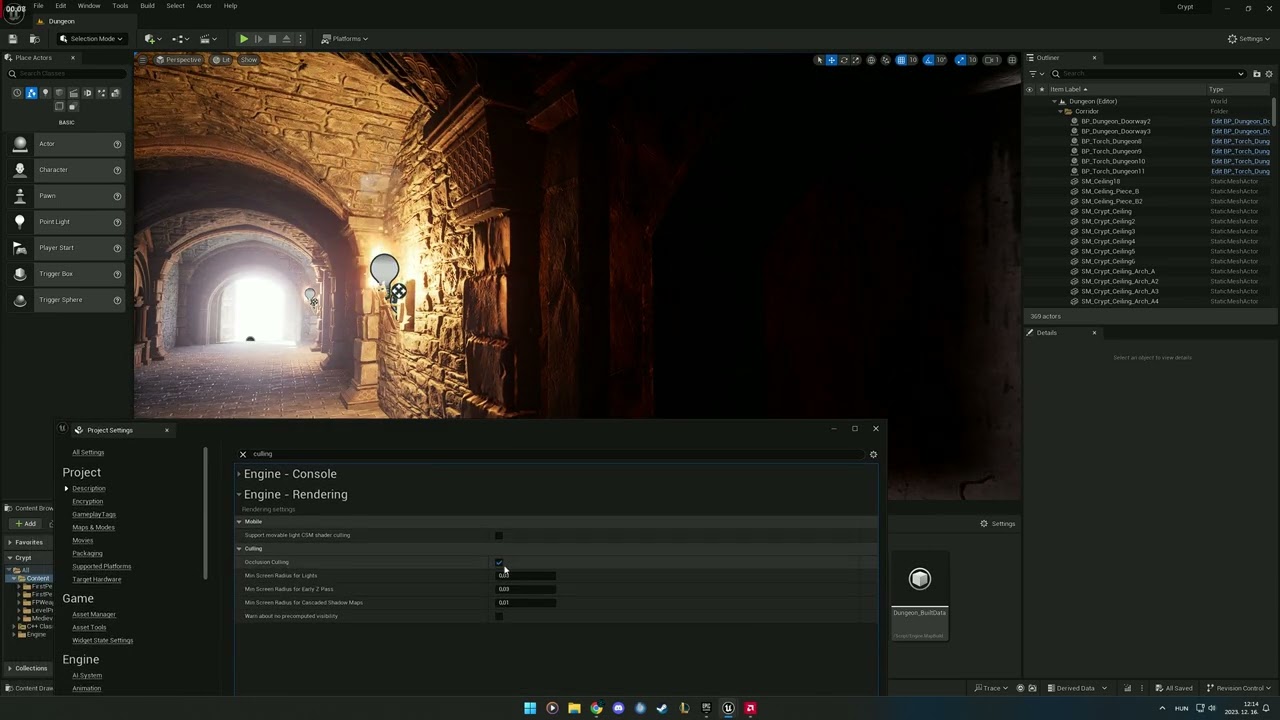The width and height of the screenshot is (1280, 720).
Task: Open the Selection Mode dropdown
Action: coord(90,39)
